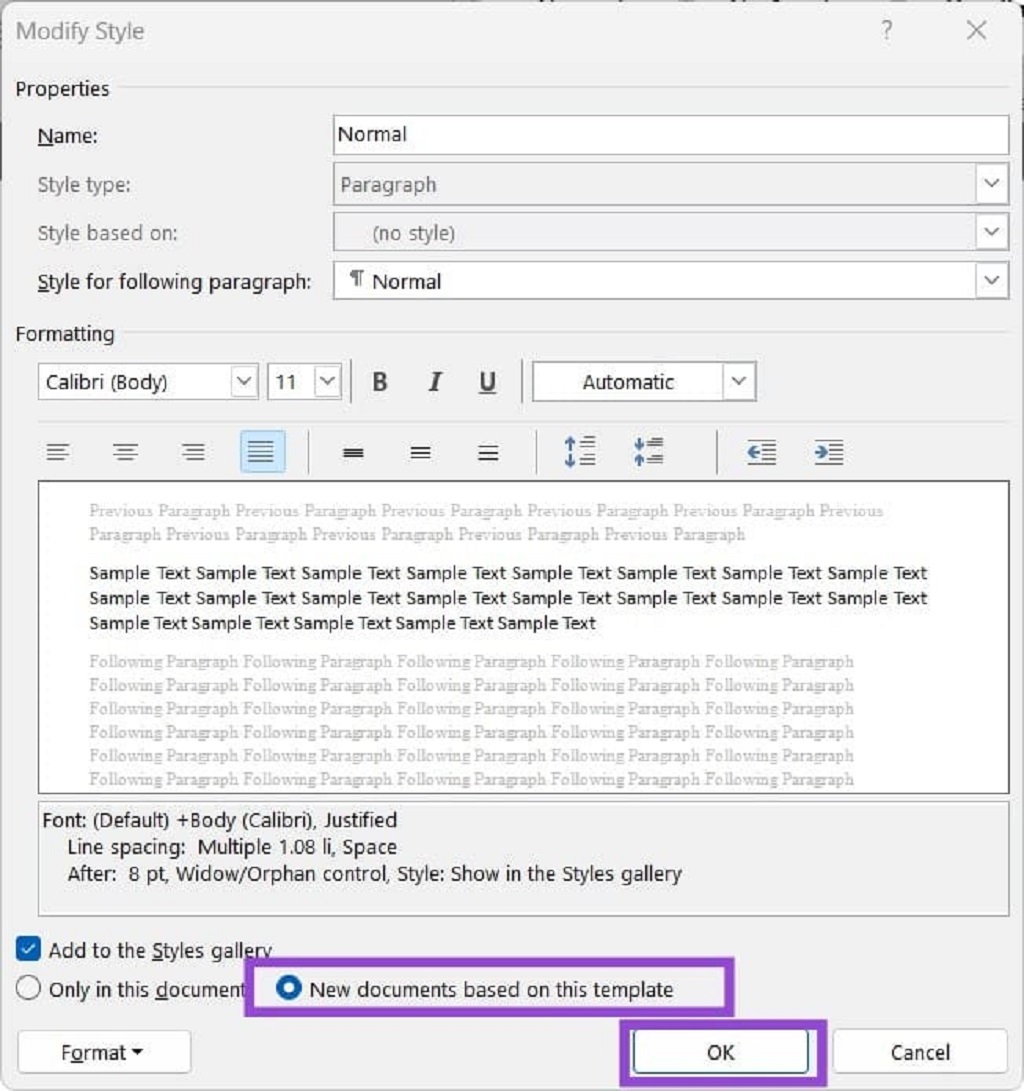Confirm changes with OK button
This screenshot has width=1024, height=1091.
(721, 1052)
